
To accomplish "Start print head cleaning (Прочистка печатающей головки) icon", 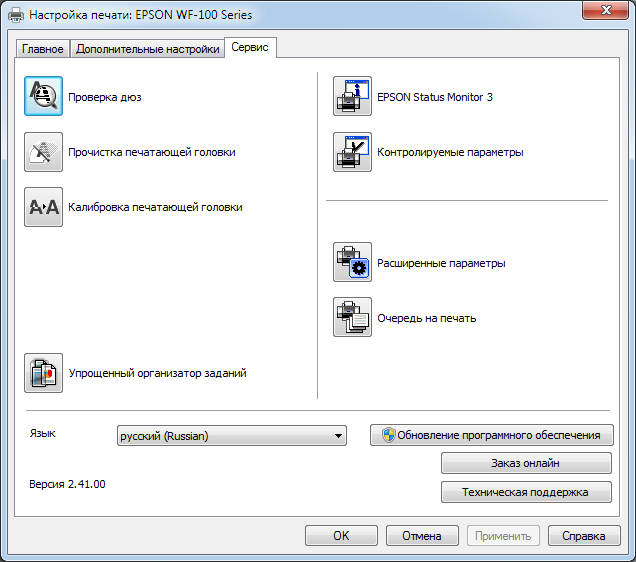I will (x=43, y=152).
